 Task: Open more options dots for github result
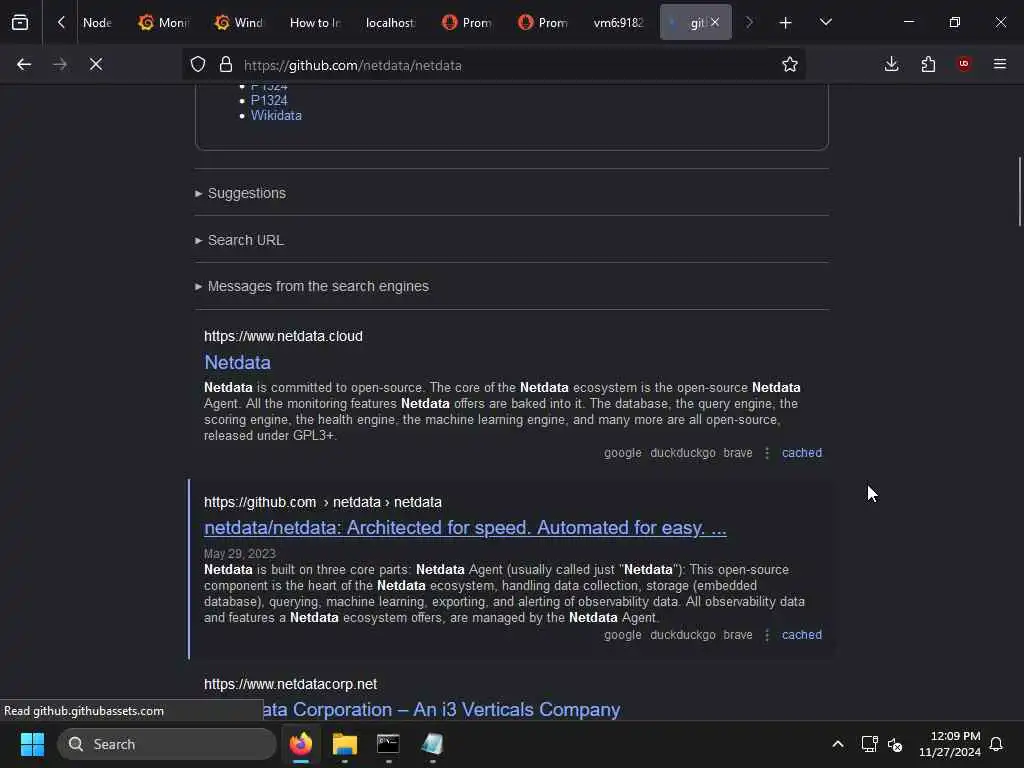(767, 635)
